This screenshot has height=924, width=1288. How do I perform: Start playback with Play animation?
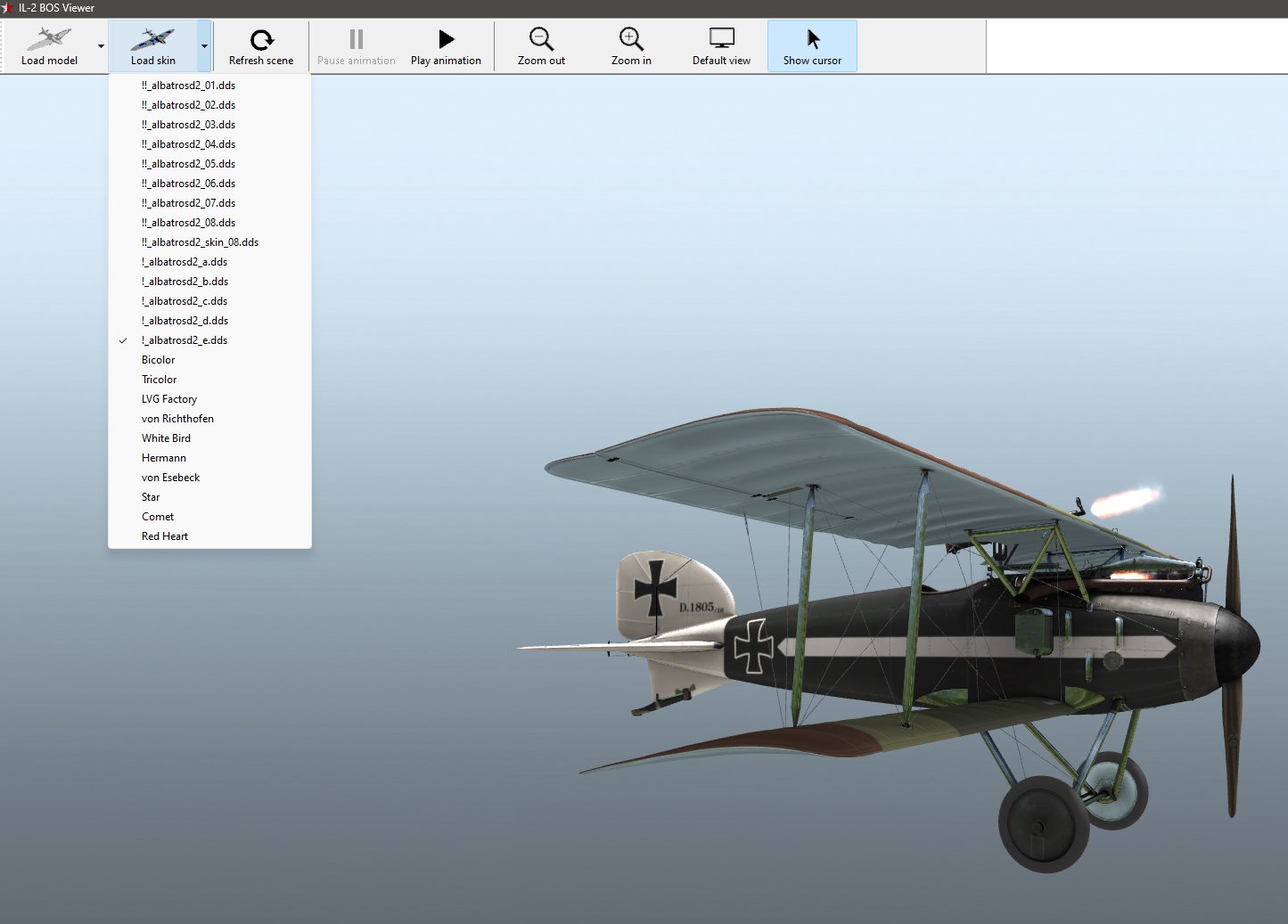(x=446, y=46)
